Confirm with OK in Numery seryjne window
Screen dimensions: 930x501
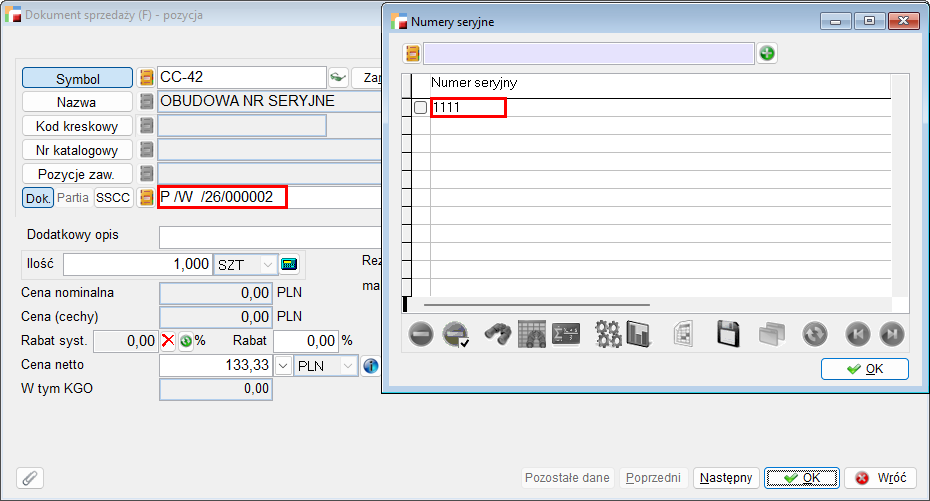tap(864, 369)
